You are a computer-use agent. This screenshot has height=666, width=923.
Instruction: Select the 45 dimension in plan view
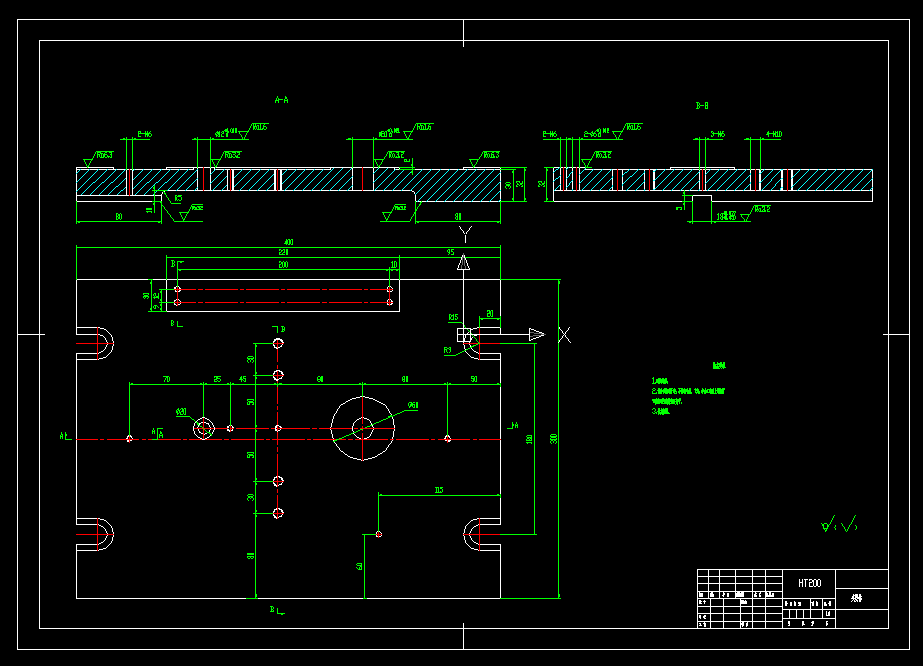[x=243, y=379]
